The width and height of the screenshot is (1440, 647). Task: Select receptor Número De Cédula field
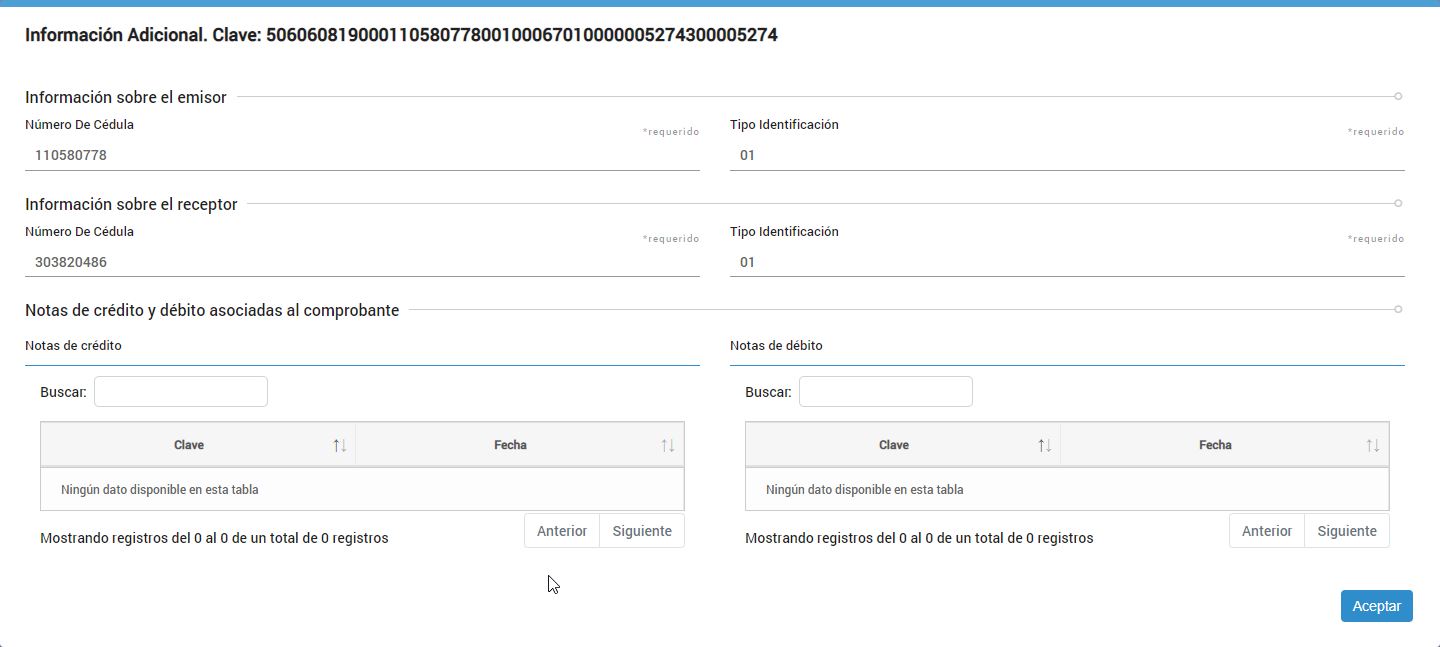pos(362,262)
